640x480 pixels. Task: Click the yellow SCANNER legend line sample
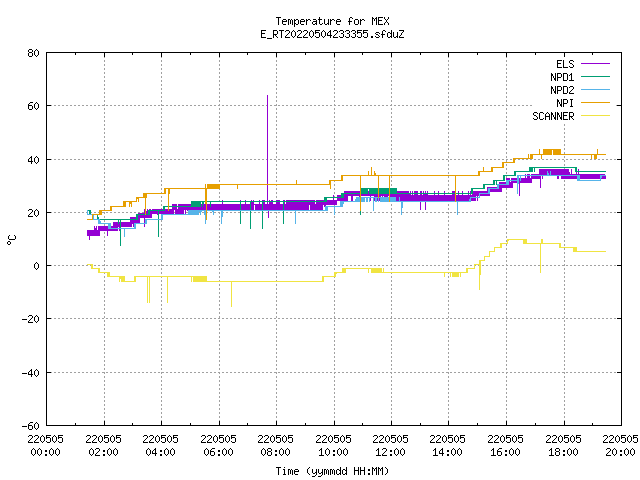coord(595,116)
